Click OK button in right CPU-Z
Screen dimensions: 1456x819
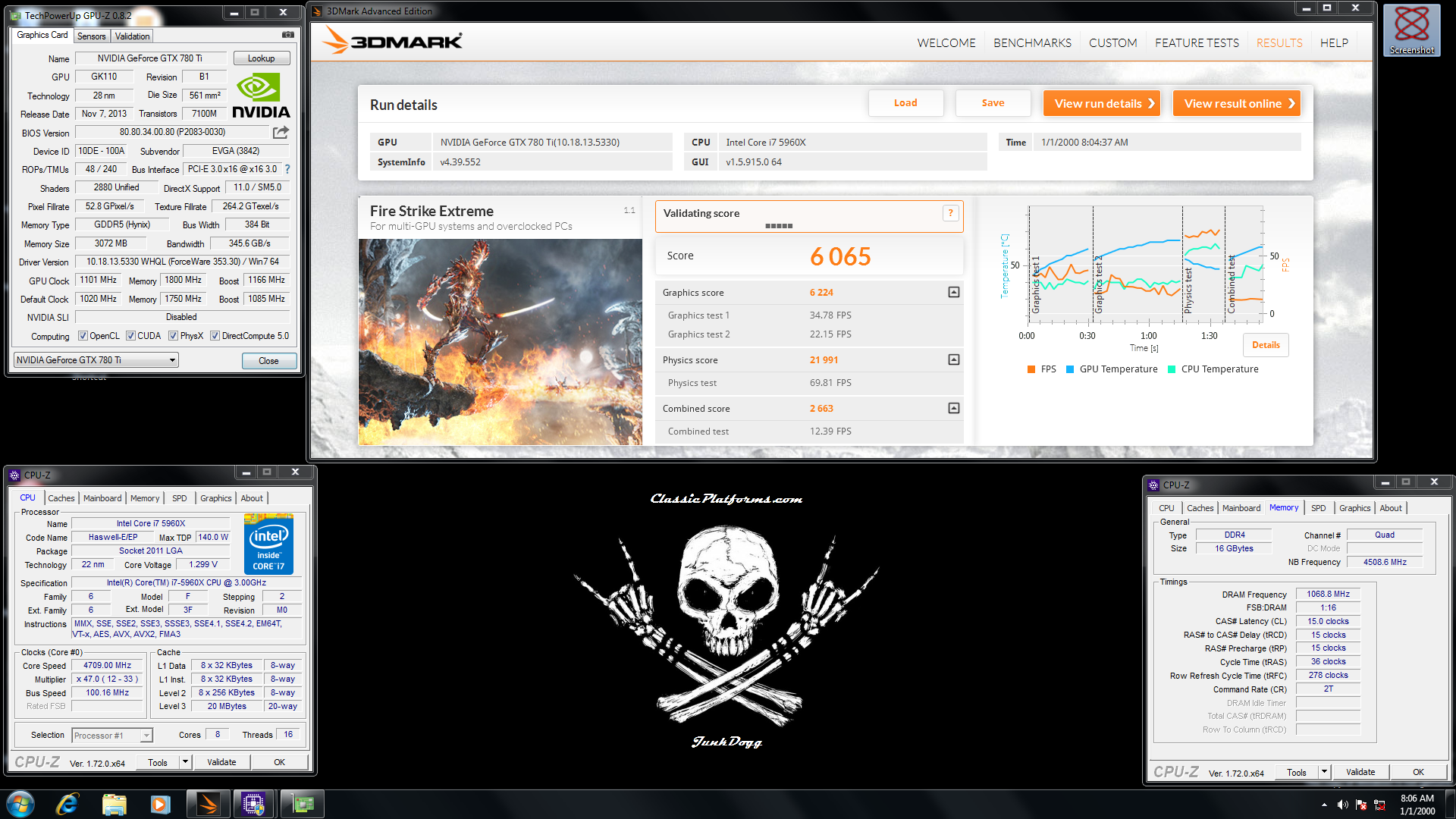1418,772
